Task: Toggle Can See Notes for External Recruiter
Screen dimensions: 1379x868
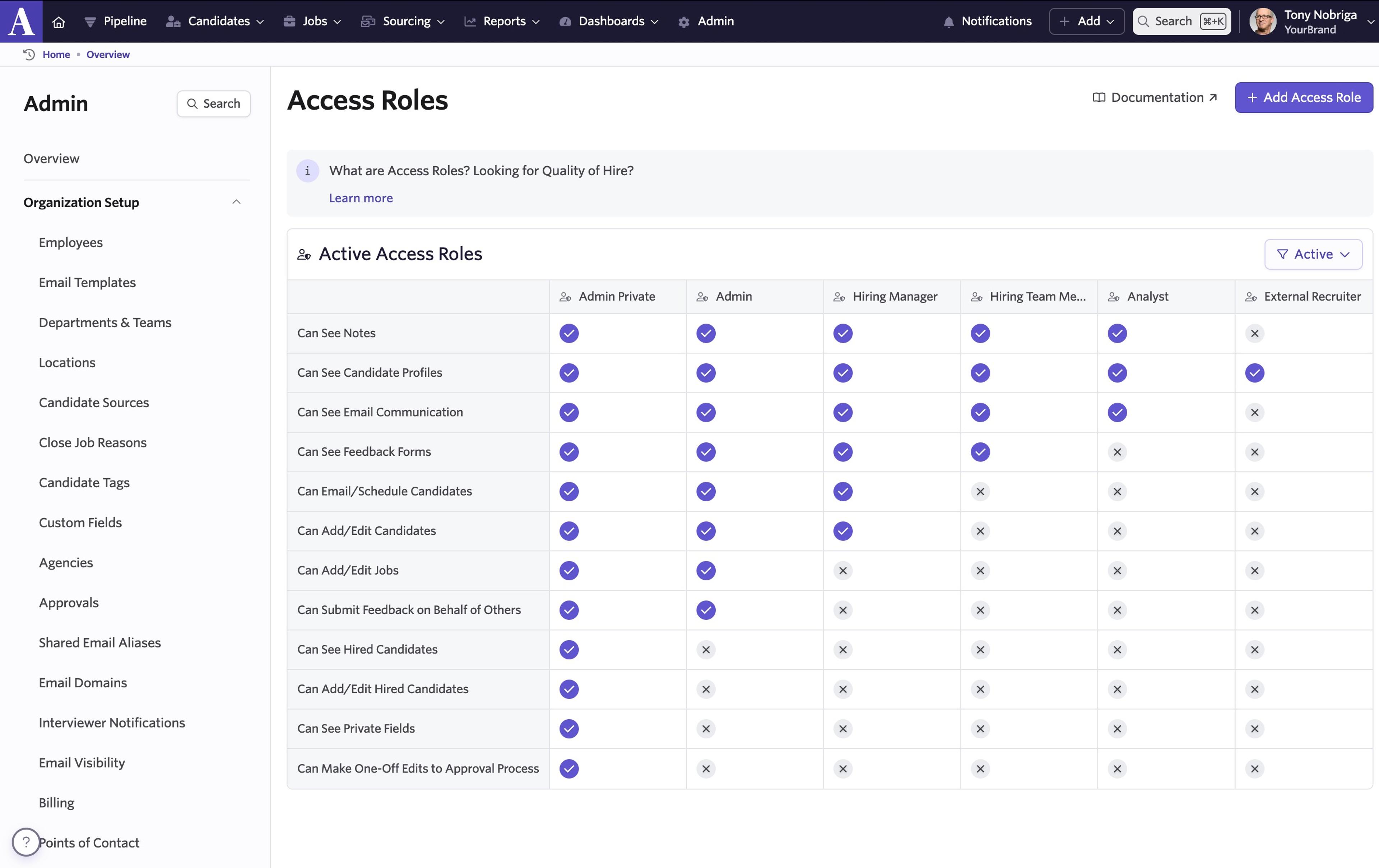Action: (1254, 333)
